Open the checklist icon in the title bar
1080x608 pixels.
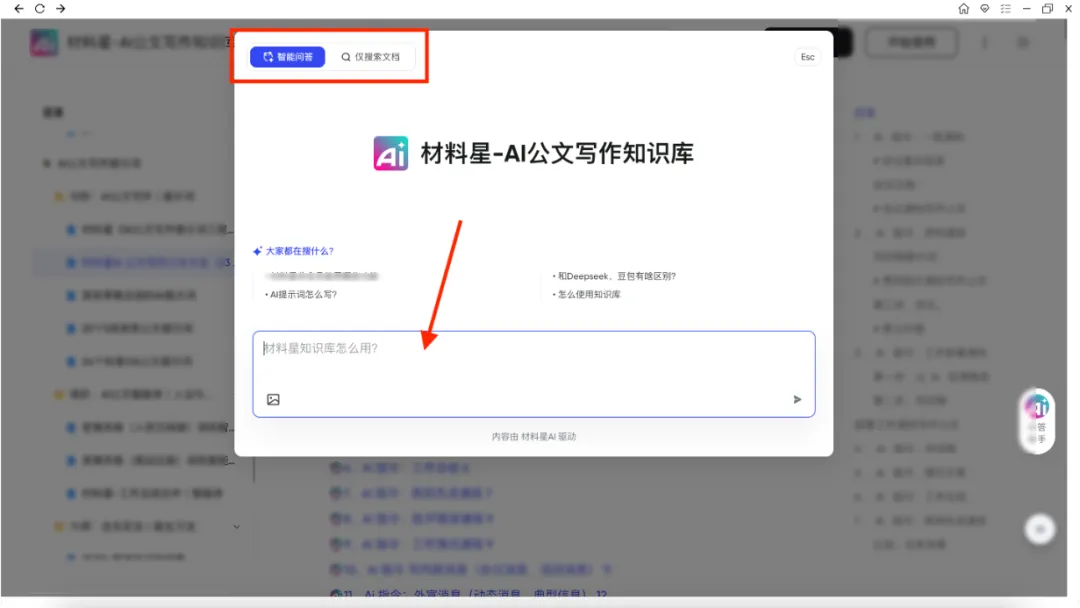point(1006,8)
